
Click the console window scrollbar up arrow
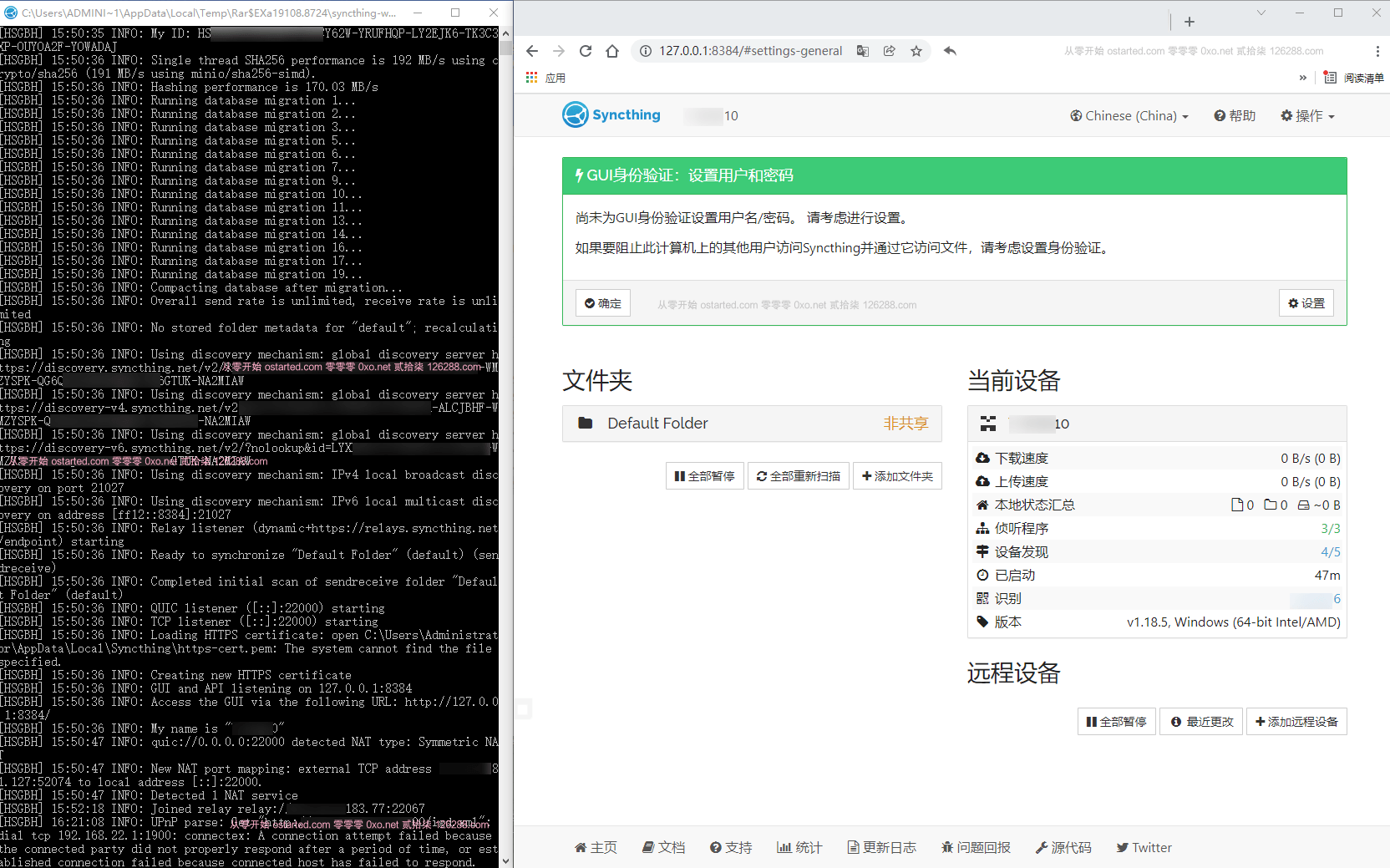pyautogui.click(x=505, y=33)
